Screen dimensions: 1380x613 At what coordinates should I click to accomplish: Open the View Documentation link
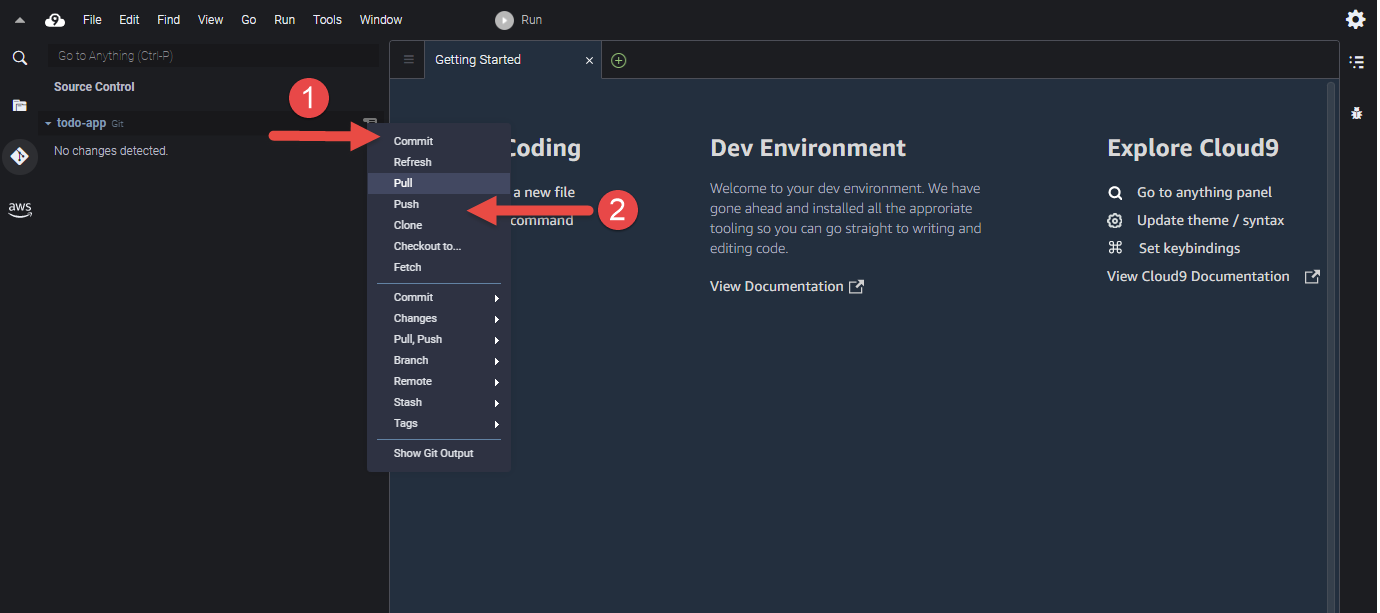[x=777, y=287]
